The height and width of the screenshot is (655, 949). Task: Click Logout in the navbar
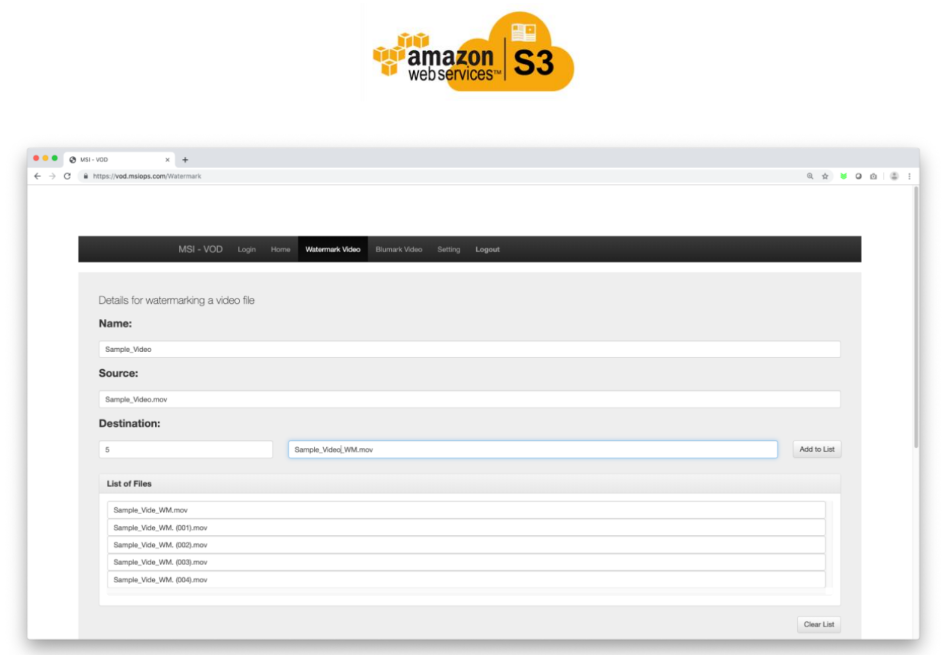[487, 249]
